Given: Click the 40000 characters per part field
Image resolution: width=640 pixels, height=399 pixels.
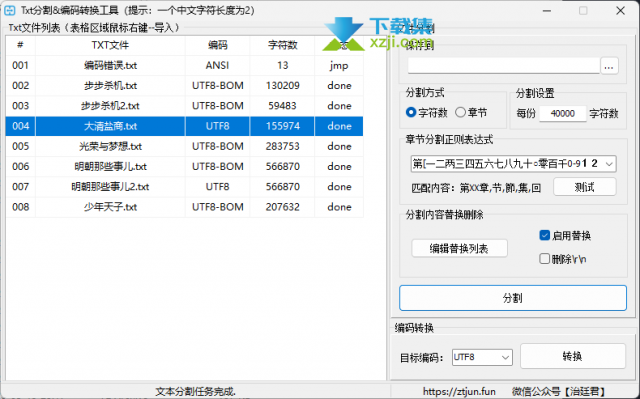Looking at the screenshot, I should pyautogui.click(x=562, y=113).
